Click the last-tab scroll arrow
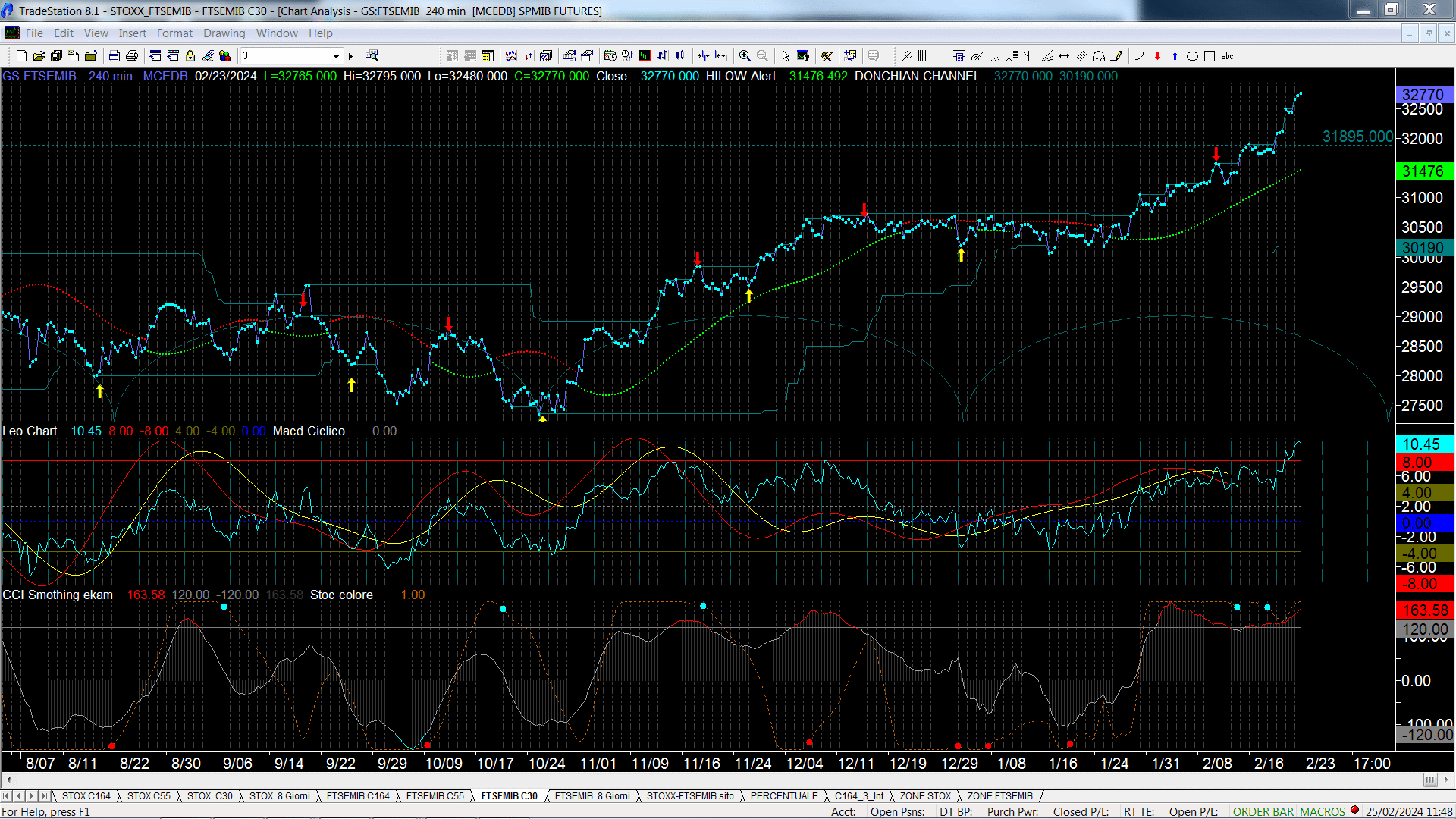The height and width of the screenshot is (819, 1456). click(44, 795)
